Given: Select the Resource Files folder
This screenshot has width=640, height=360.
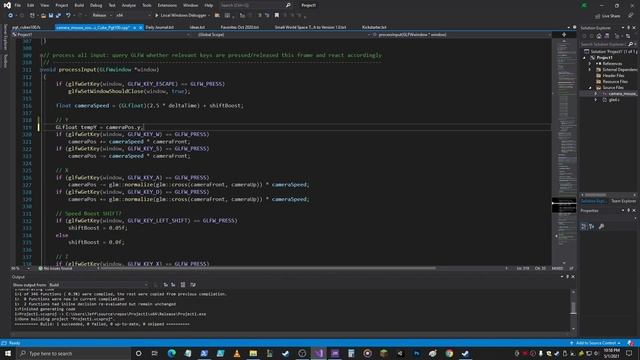Looking at the screenshot, I should pyautogui.click(x=612, y=82).
